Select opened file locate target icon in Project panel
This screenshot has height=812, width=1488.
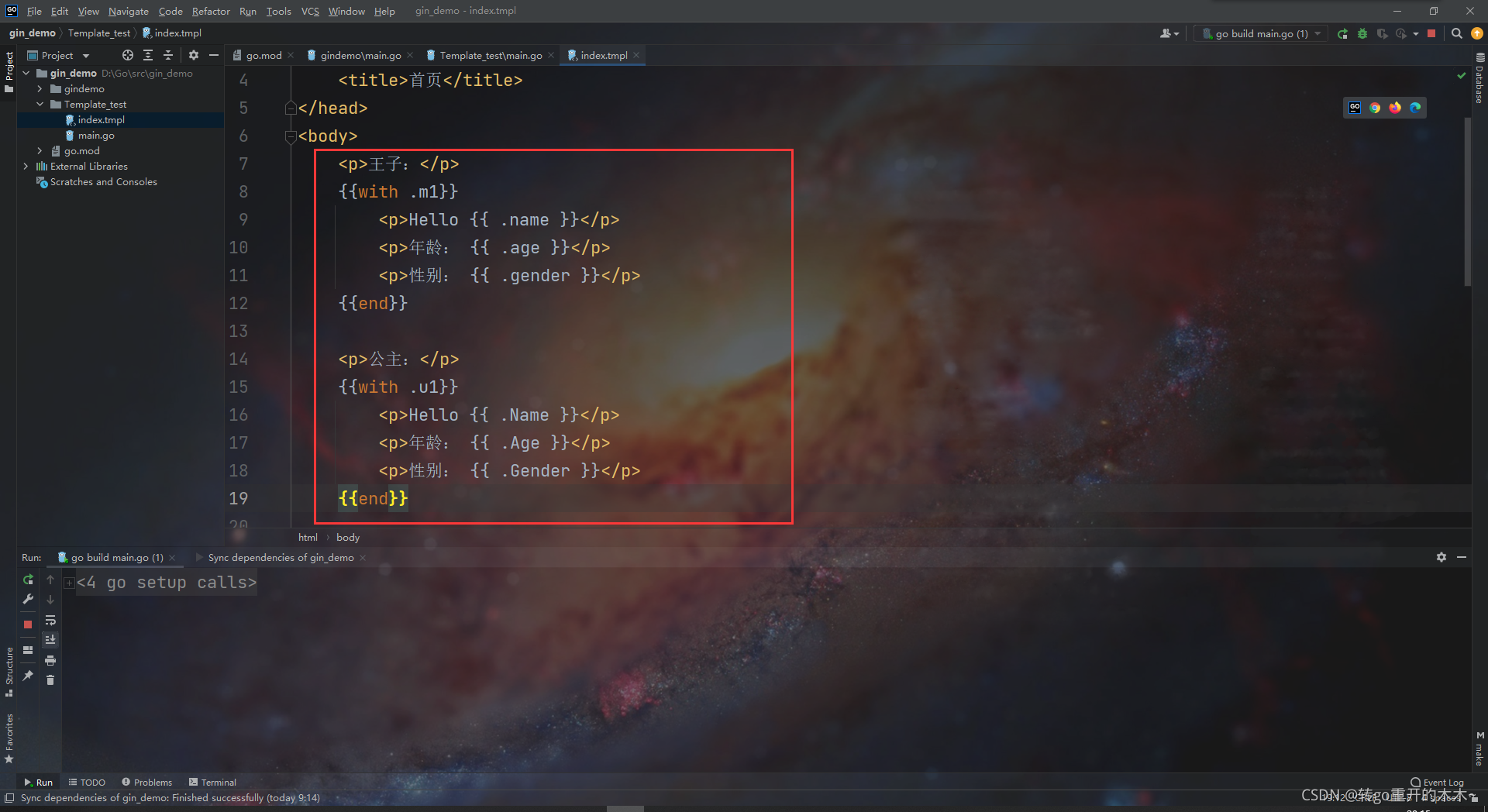pyautogui.click(x=128, y=55)
